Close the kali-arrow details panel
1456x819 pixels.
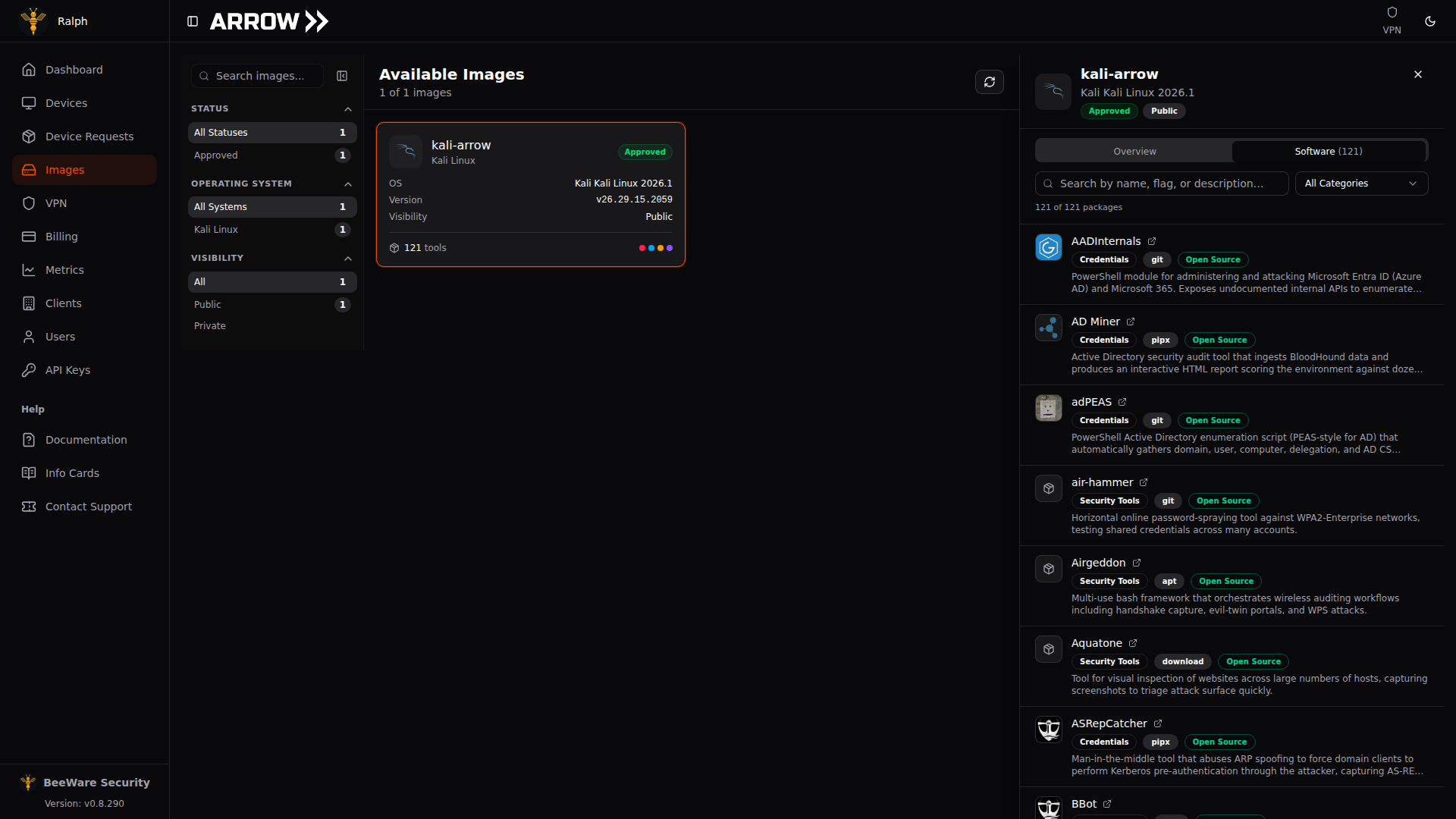(x=1417, y=74)
